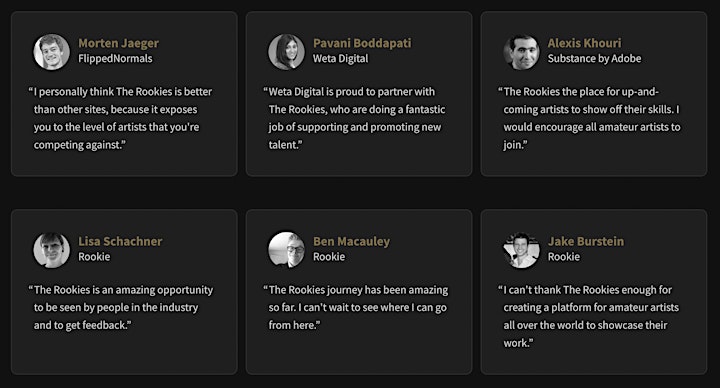720x388 pixels.
Task: Click Alexis Khouri's avatar photo
Action: point(521,51)
